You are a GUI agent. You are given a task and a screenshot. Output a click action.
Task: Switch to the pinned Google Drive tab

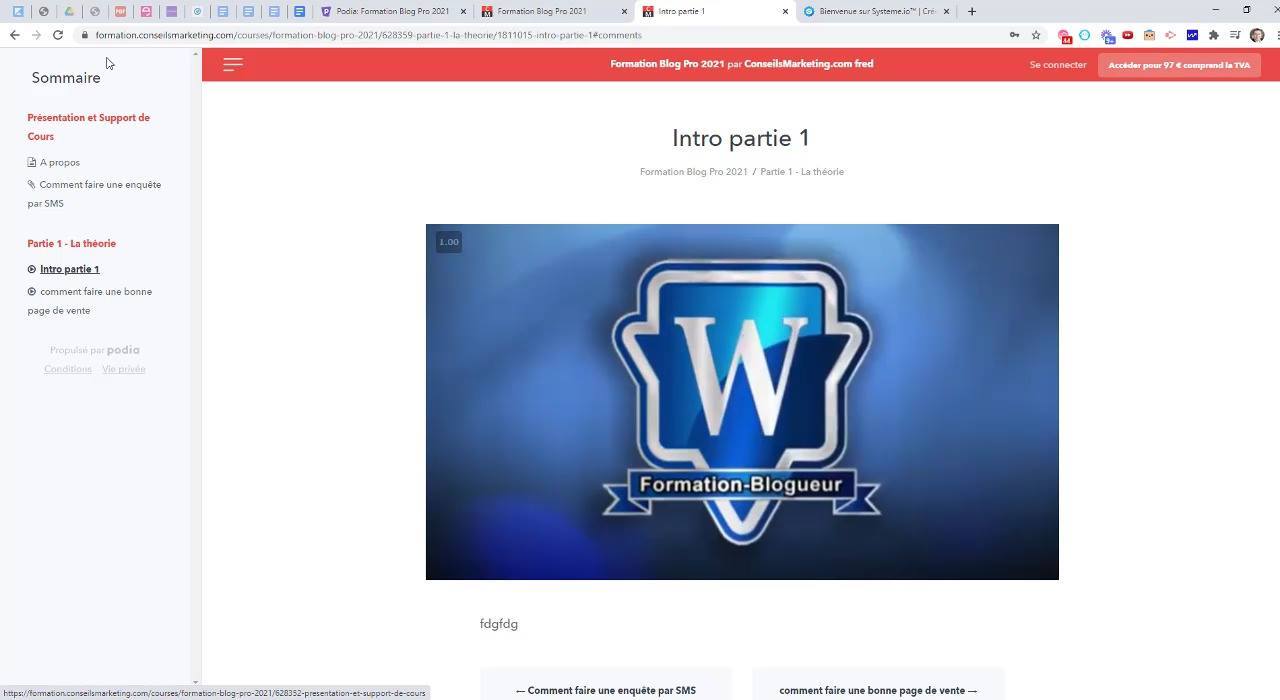[69, 11]
